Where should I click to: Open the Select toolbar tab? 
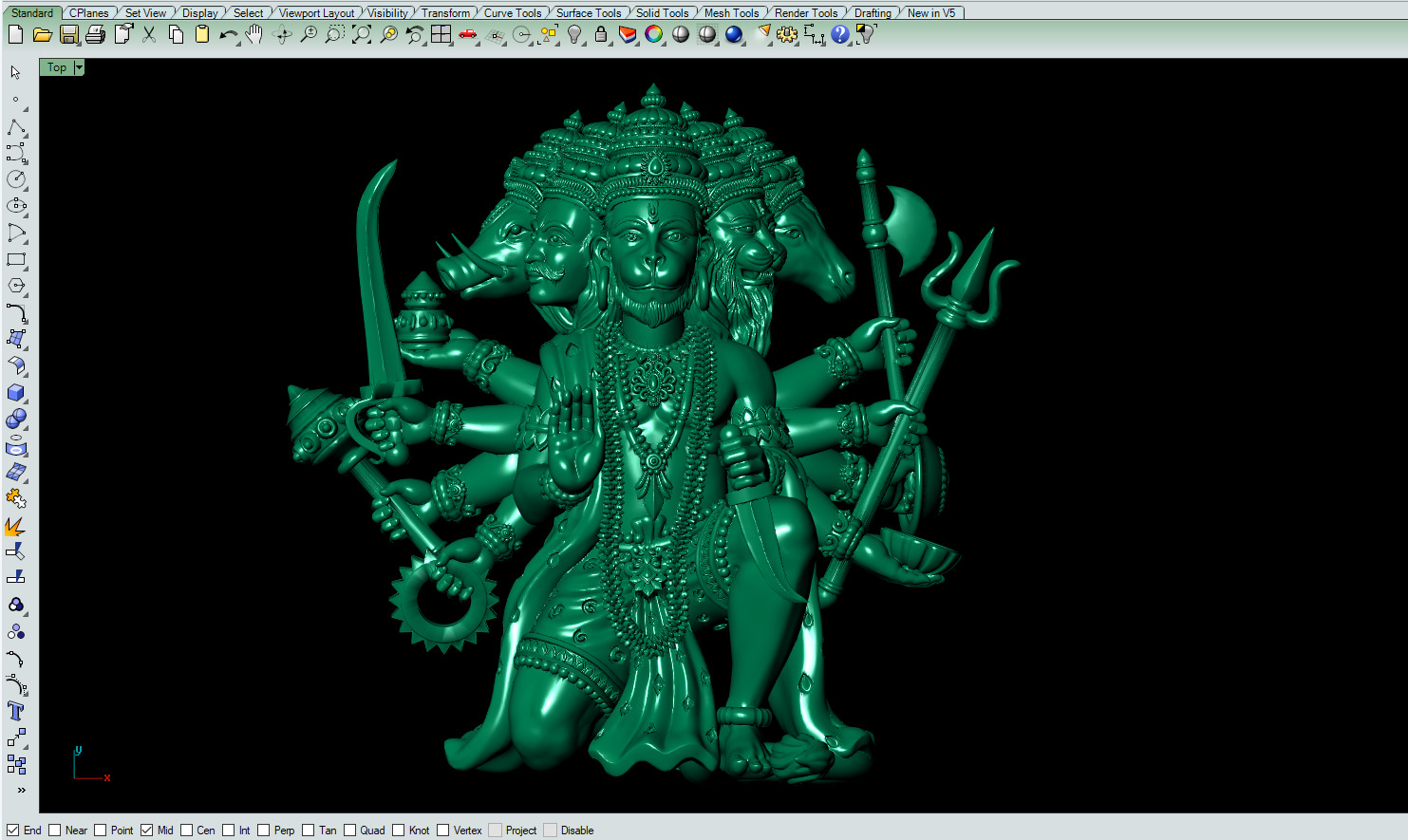click(x=249, y=12)
